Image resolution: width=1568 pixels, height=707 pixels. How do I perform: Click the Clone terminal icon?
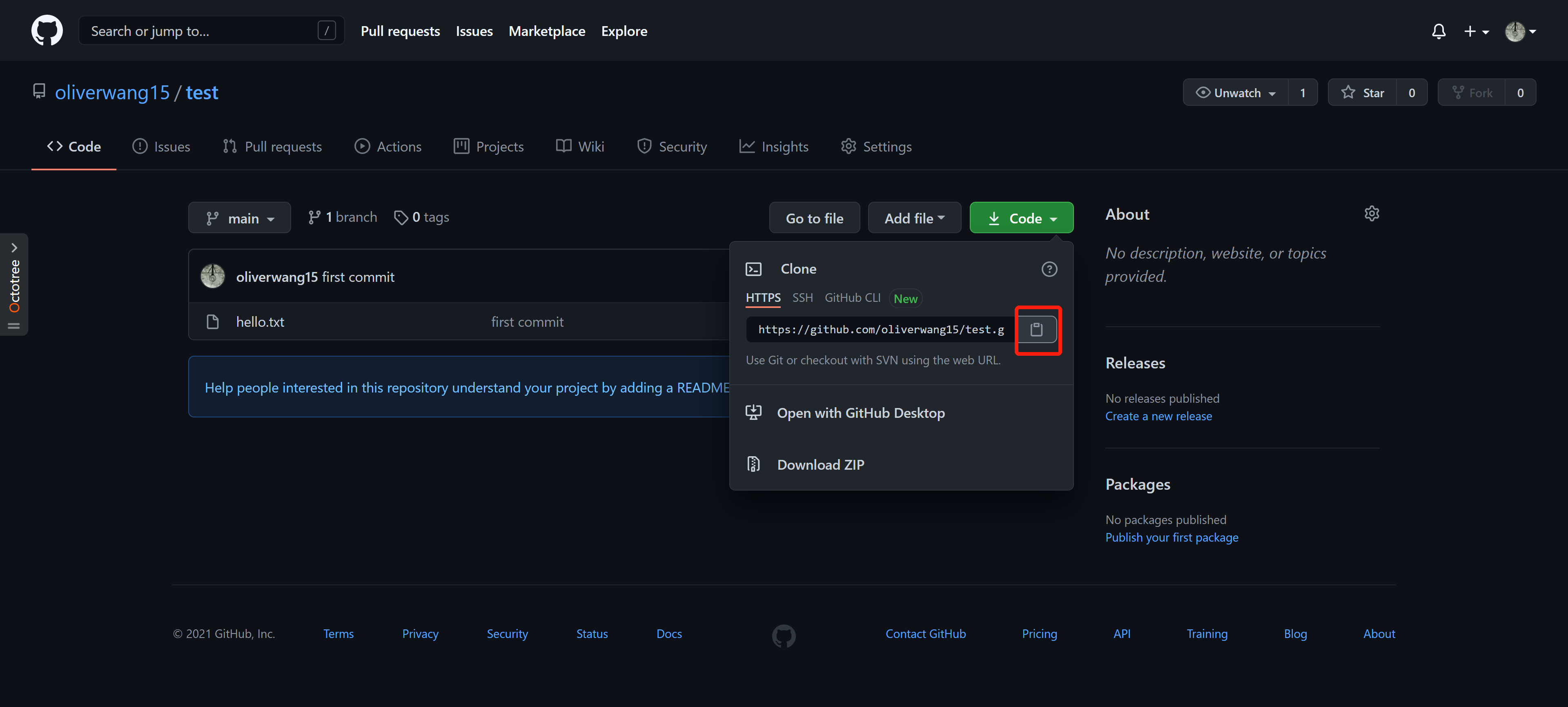(x=753, y=269)
